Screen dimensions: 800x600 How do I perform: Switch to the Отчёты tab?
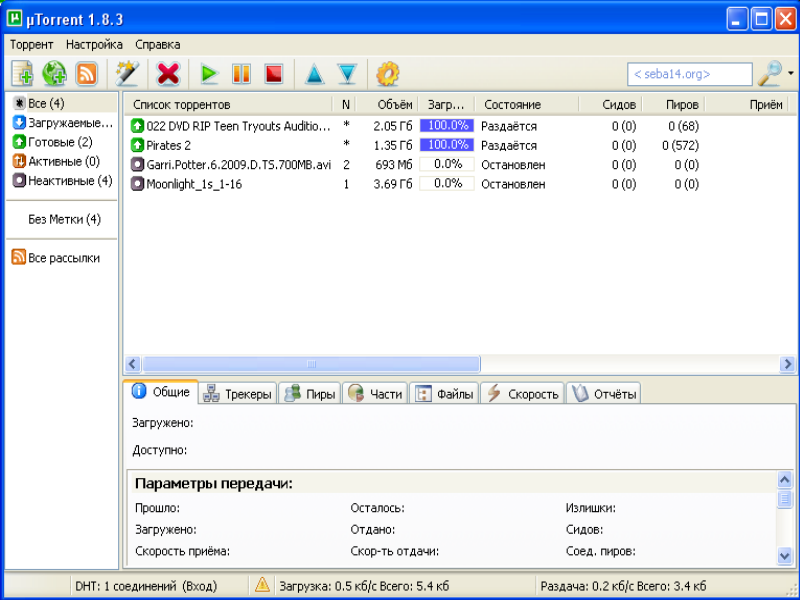pyautogui.click(x=604, y=394)
